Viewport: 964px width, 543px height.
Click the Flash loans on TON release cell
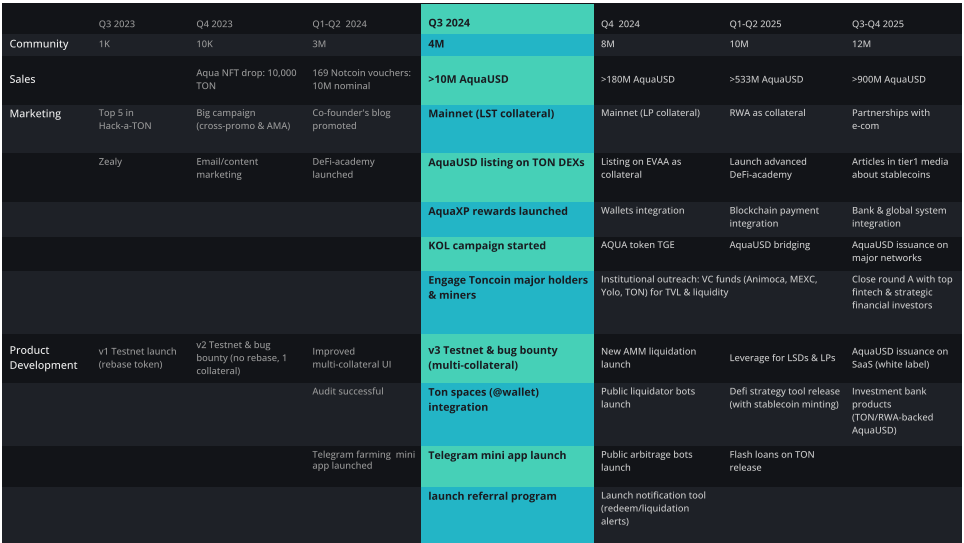point(772,461)
